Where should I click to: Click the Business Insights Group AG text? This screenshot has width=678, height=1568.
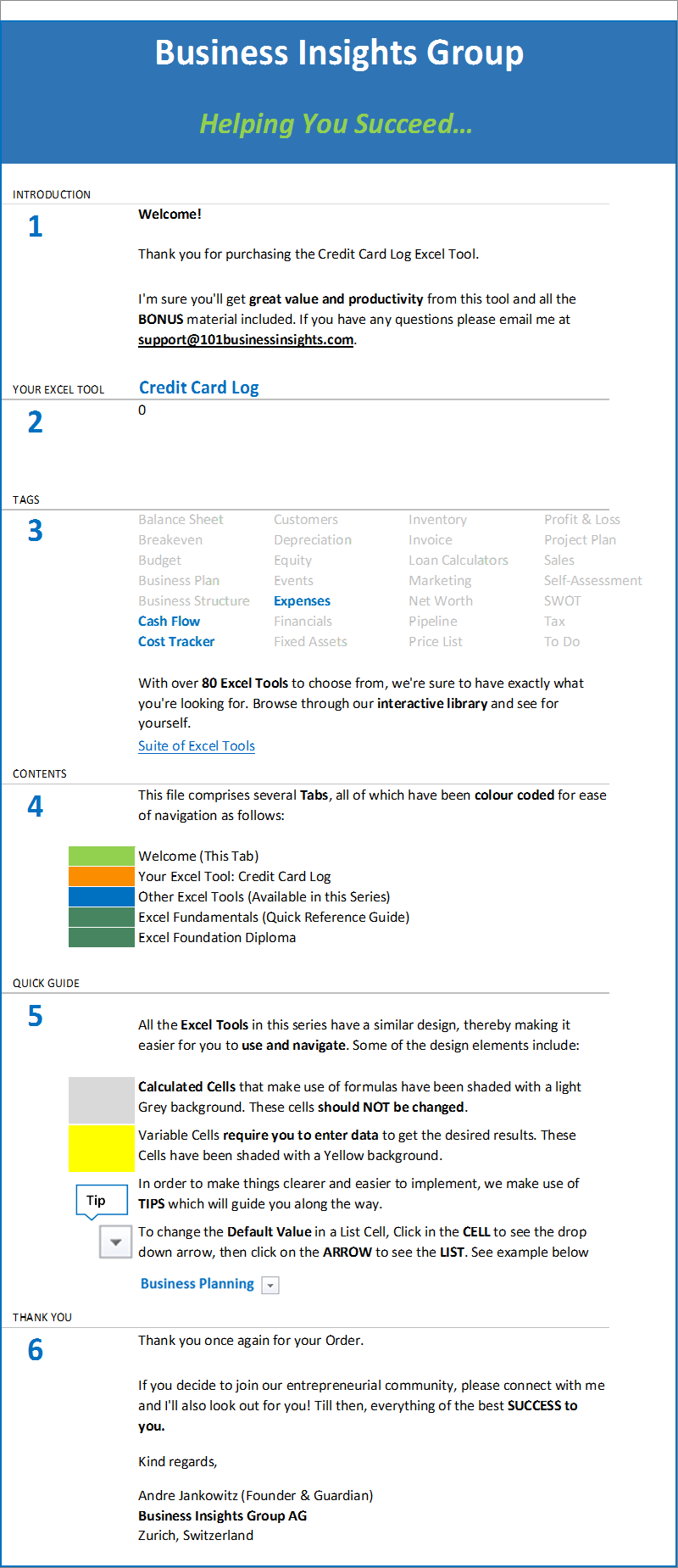pos(223,1515)
